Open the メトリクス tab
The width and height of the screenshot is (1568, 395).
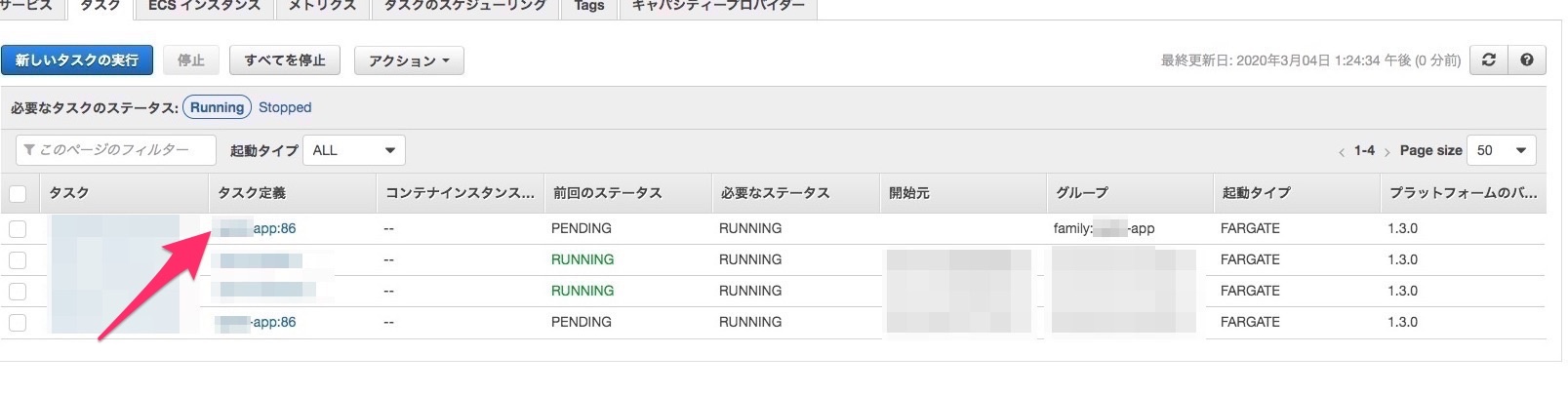320,6
